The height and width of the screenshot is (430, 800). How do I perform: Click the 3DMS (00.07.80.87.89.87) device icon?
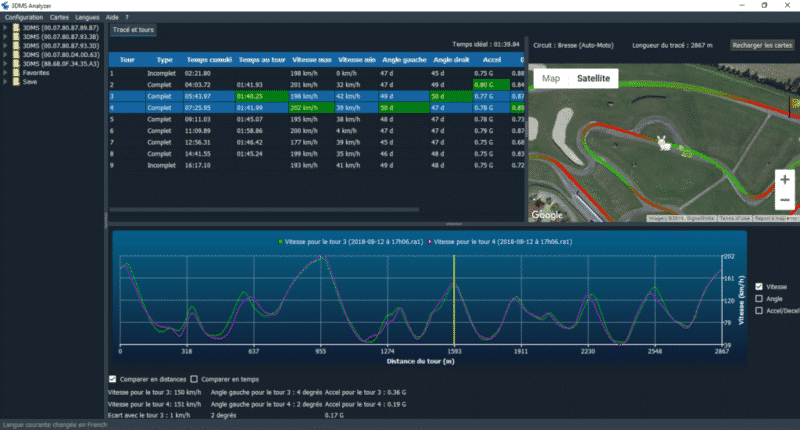15,28
